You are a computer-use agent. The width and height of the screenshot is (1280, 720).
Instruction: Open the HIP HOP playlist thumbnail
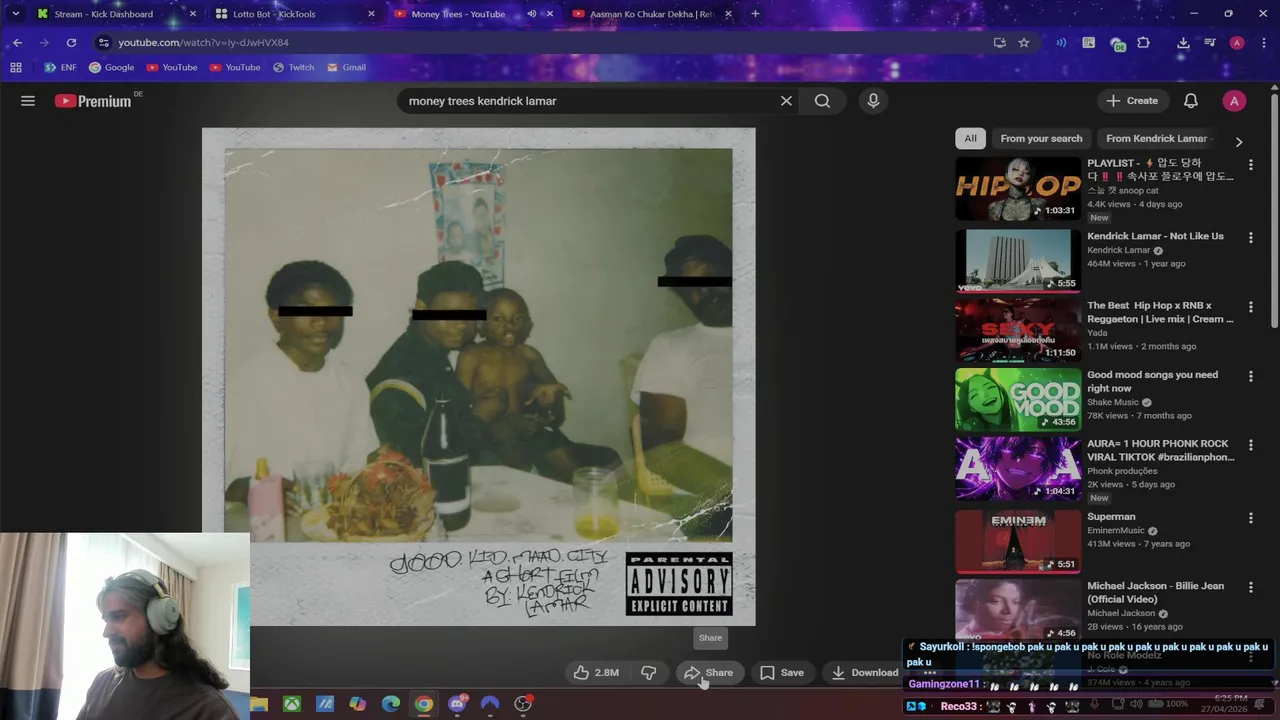1017,189
